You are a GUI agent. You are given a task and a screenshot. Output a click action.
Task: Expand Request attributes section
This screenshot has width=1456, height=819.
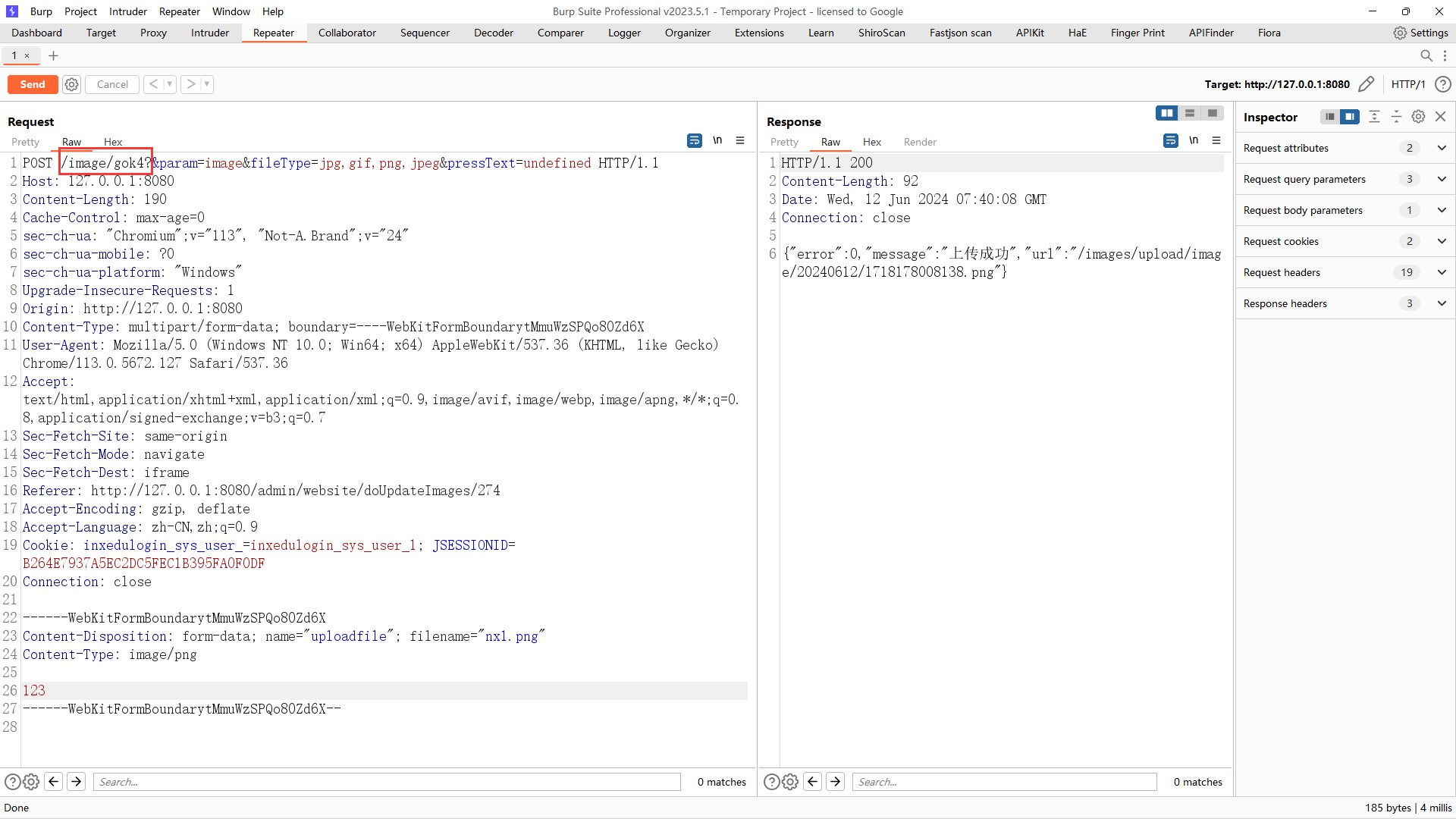(1442, 148)
